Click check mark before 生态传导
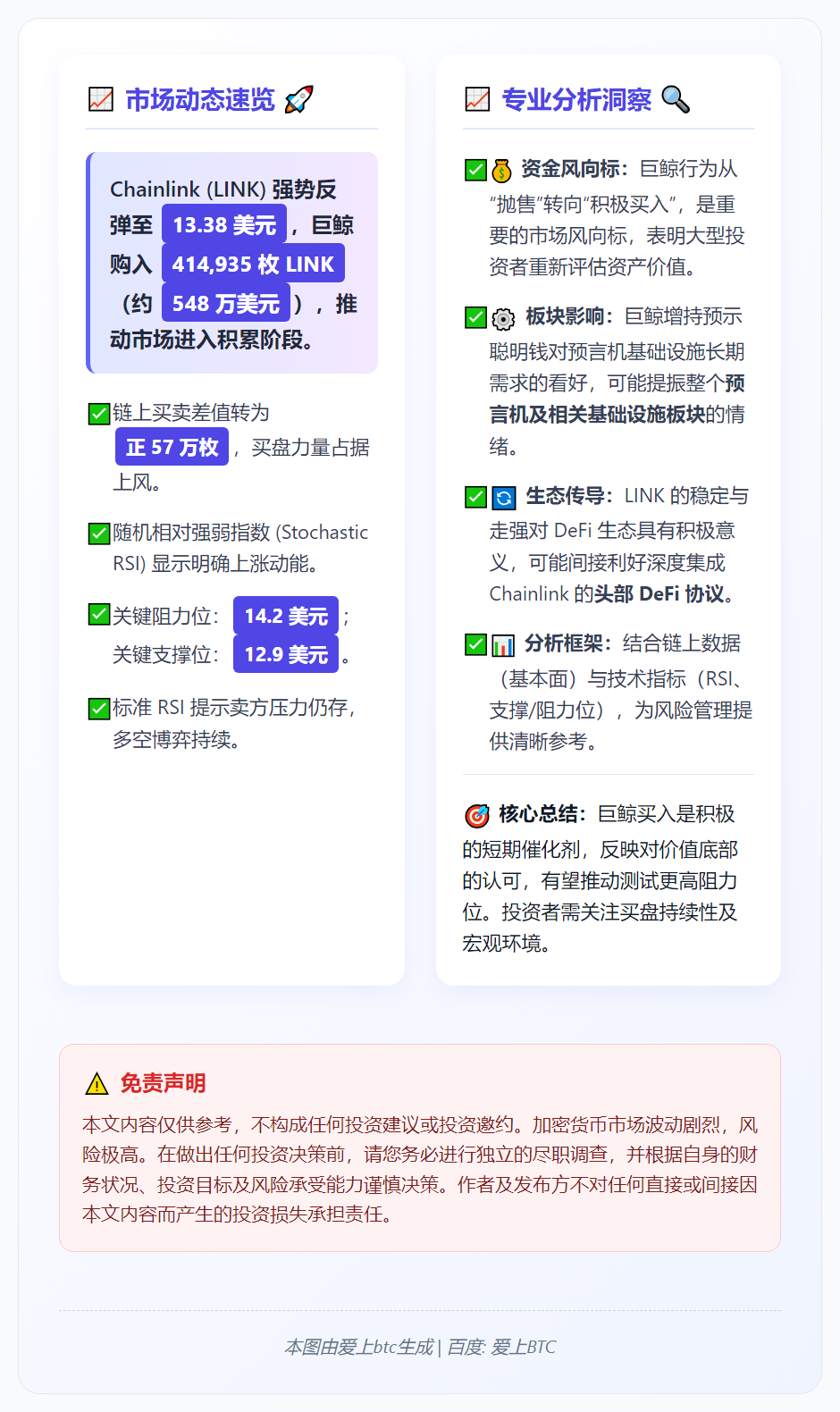Viewport: 840px width, 1412px height. coord(476,497)
